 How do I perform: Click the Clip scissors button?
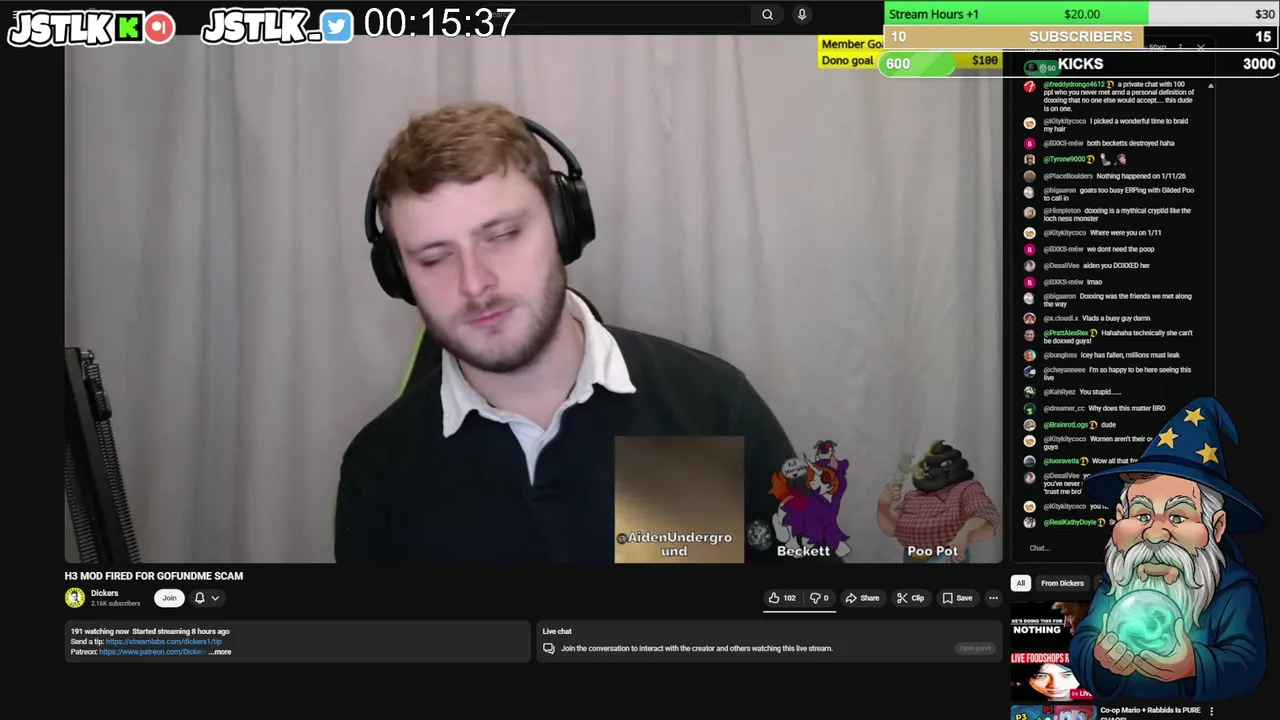pyautogui.click(x=910, y=598)
